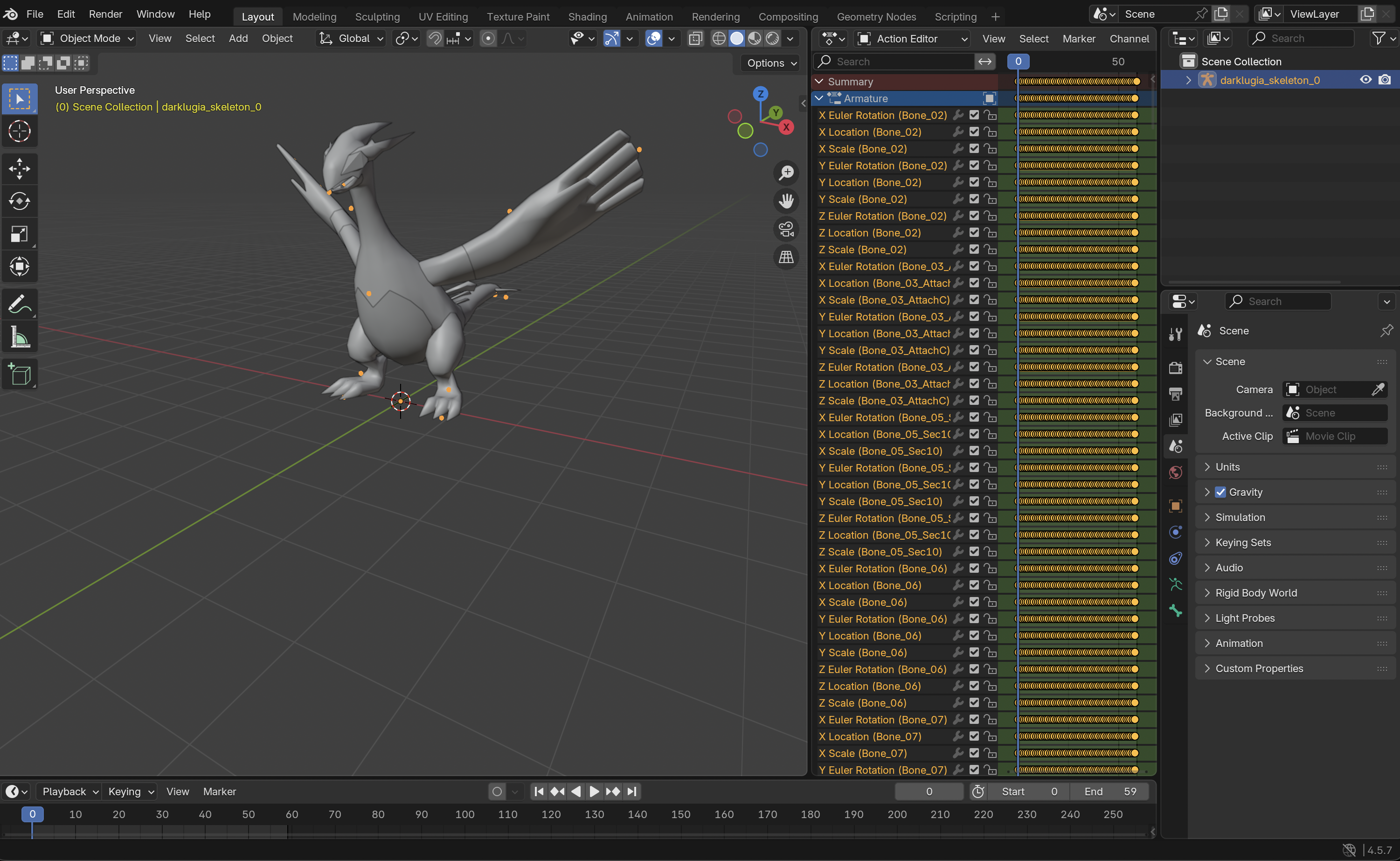
Task: Click the pan view hand icon
Action: coord(786,201)
